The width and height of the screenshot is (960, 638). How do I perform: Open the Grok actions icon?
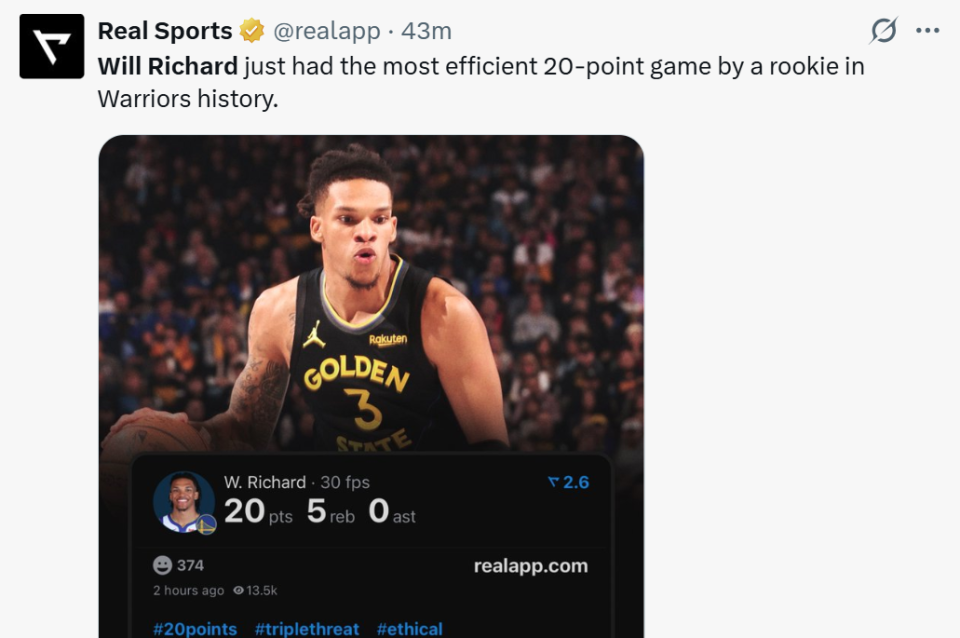[883, 31]
